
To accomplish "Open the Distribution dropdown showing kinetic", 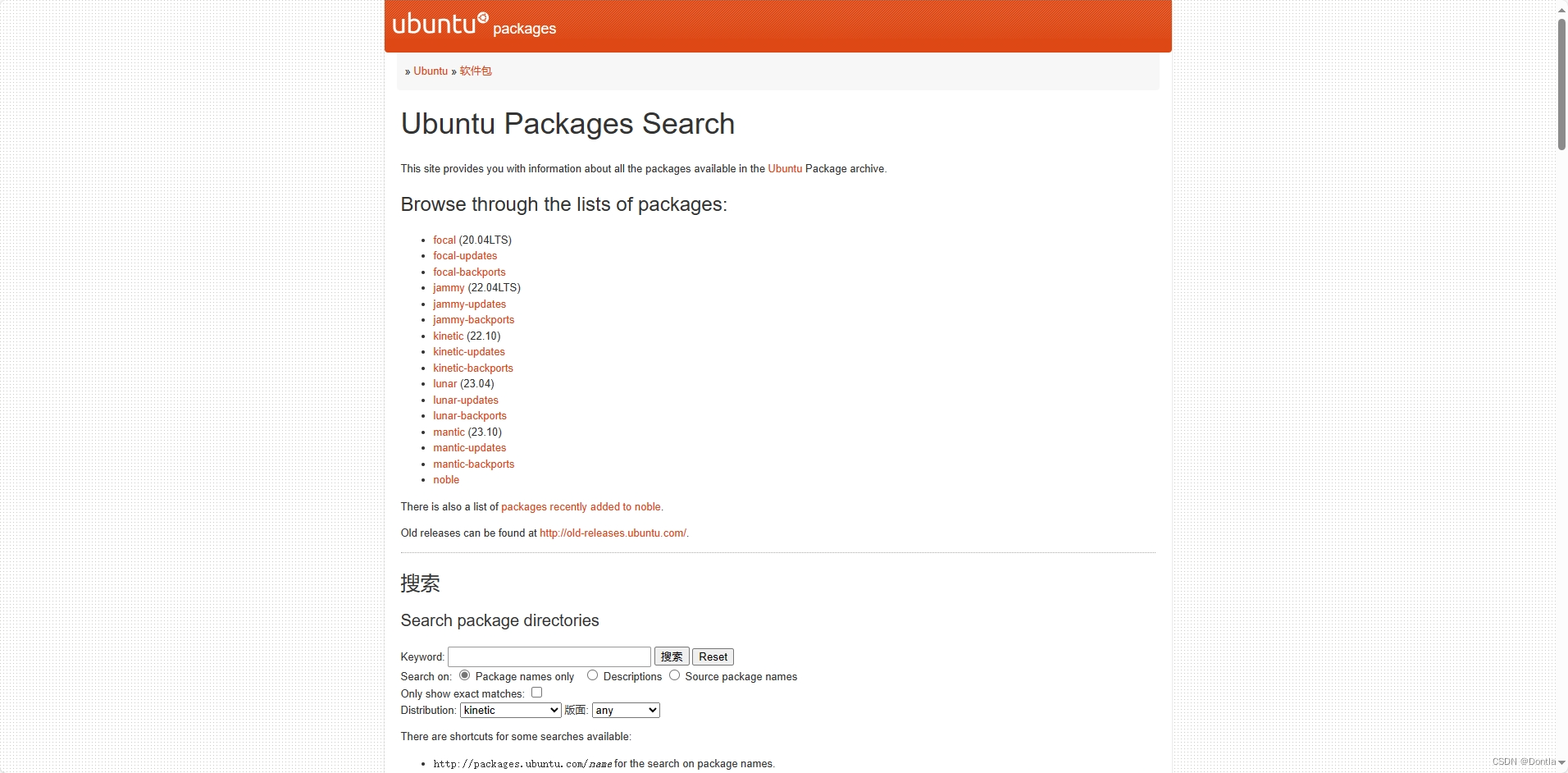I will (510, 711).
